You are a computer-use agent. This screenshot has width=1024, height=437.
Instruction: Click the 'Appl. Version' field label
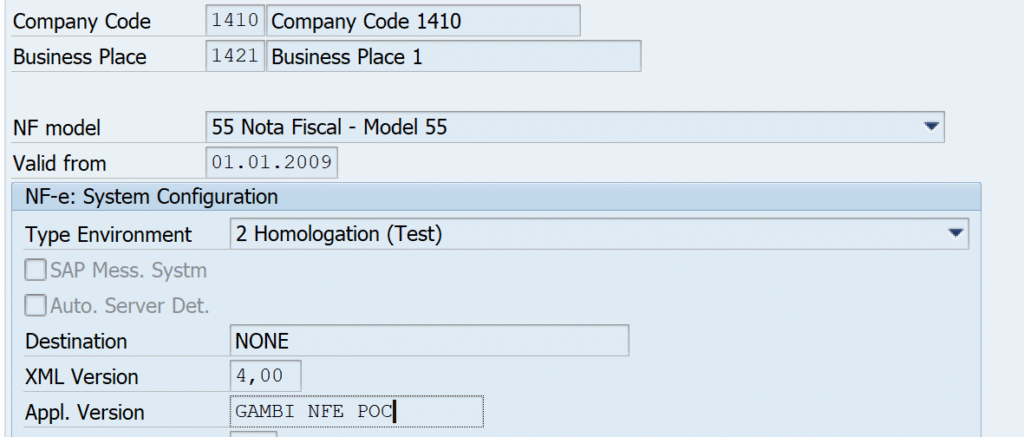[84, 413]
